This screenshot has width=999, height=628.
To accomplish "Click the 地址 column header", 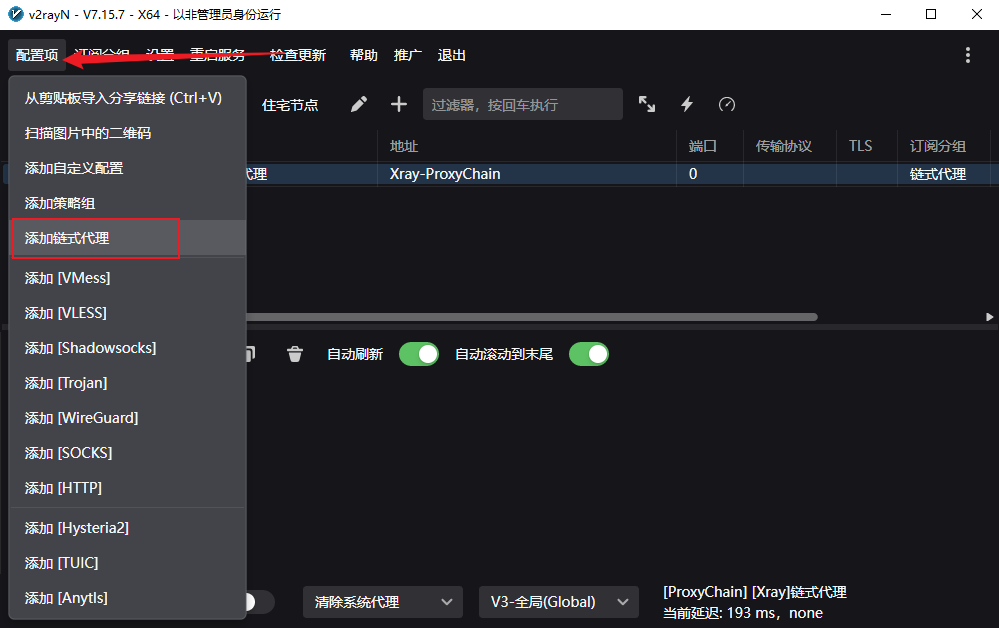I will coord(404,146).
